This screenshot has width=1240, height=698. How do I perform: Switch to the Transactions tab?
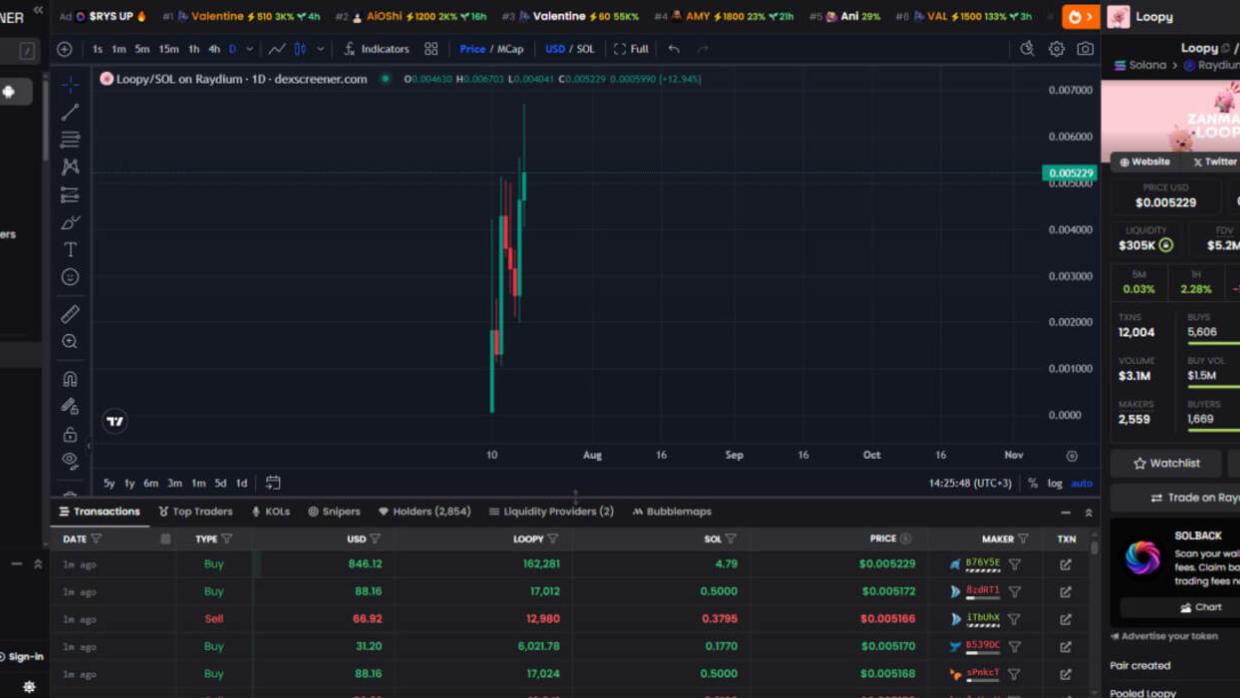coord(99,511)
